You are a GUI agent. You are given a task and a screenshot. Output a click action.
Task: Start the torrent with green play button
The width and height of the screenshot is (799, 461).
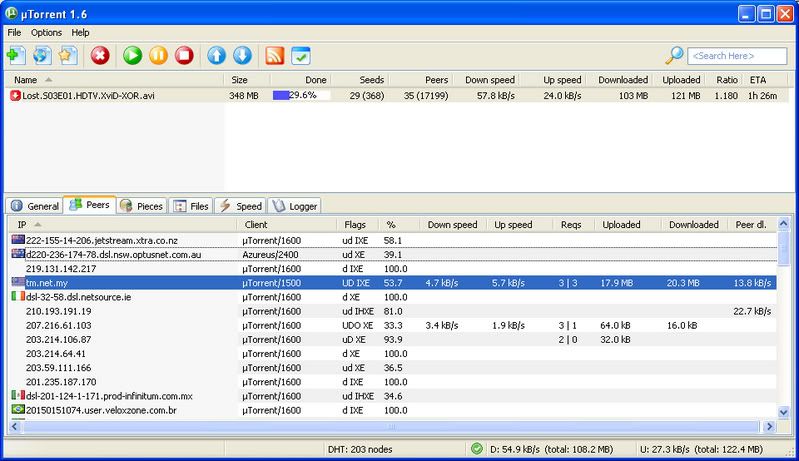(132, 55)
